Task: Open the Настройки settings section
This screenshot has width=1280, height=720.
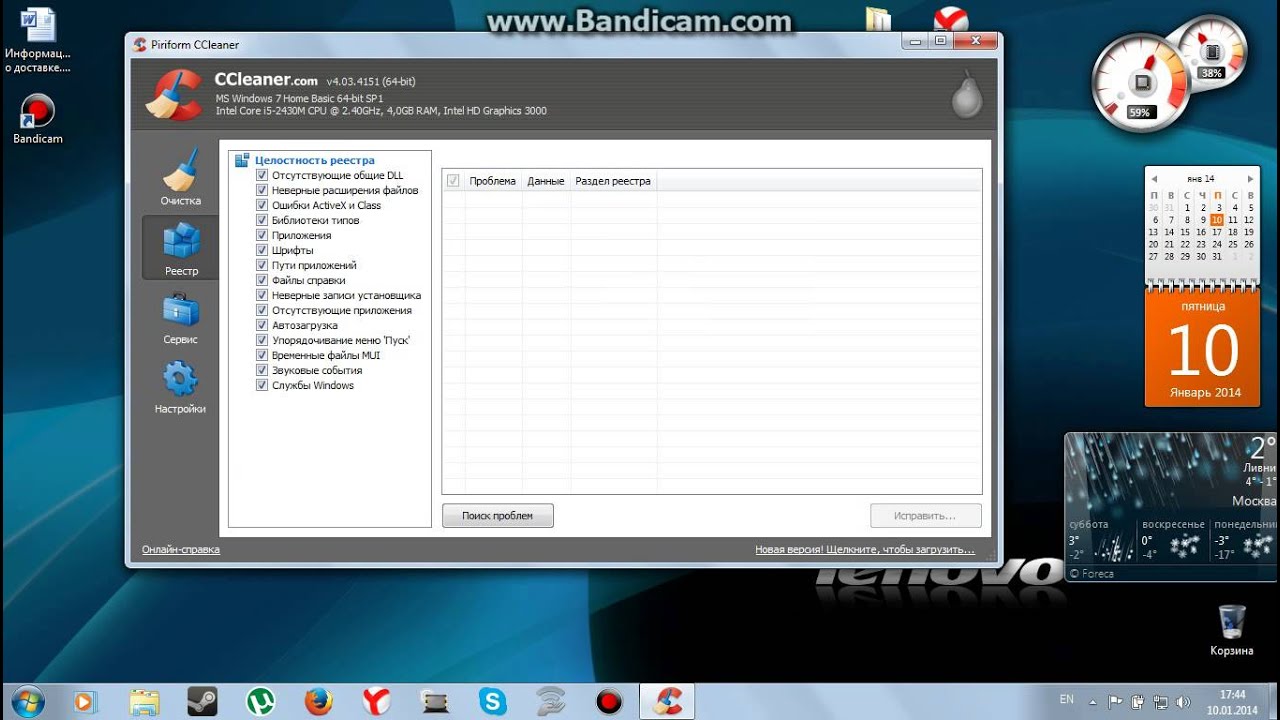Action: tap(181, 388)
